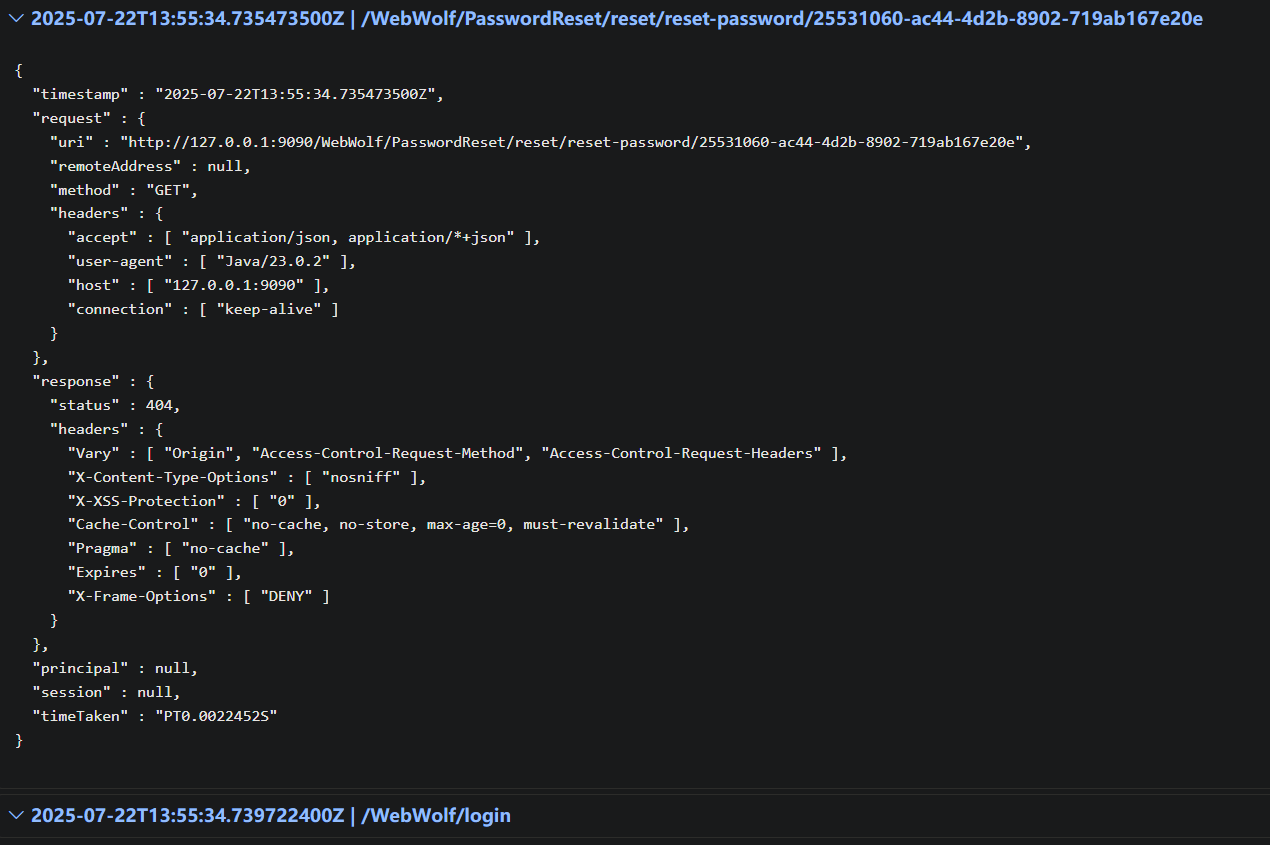The height and width of the screenshot is (845, 1270).
Task: Select the "remoteAddress" null line
Action: pos(150,166)
